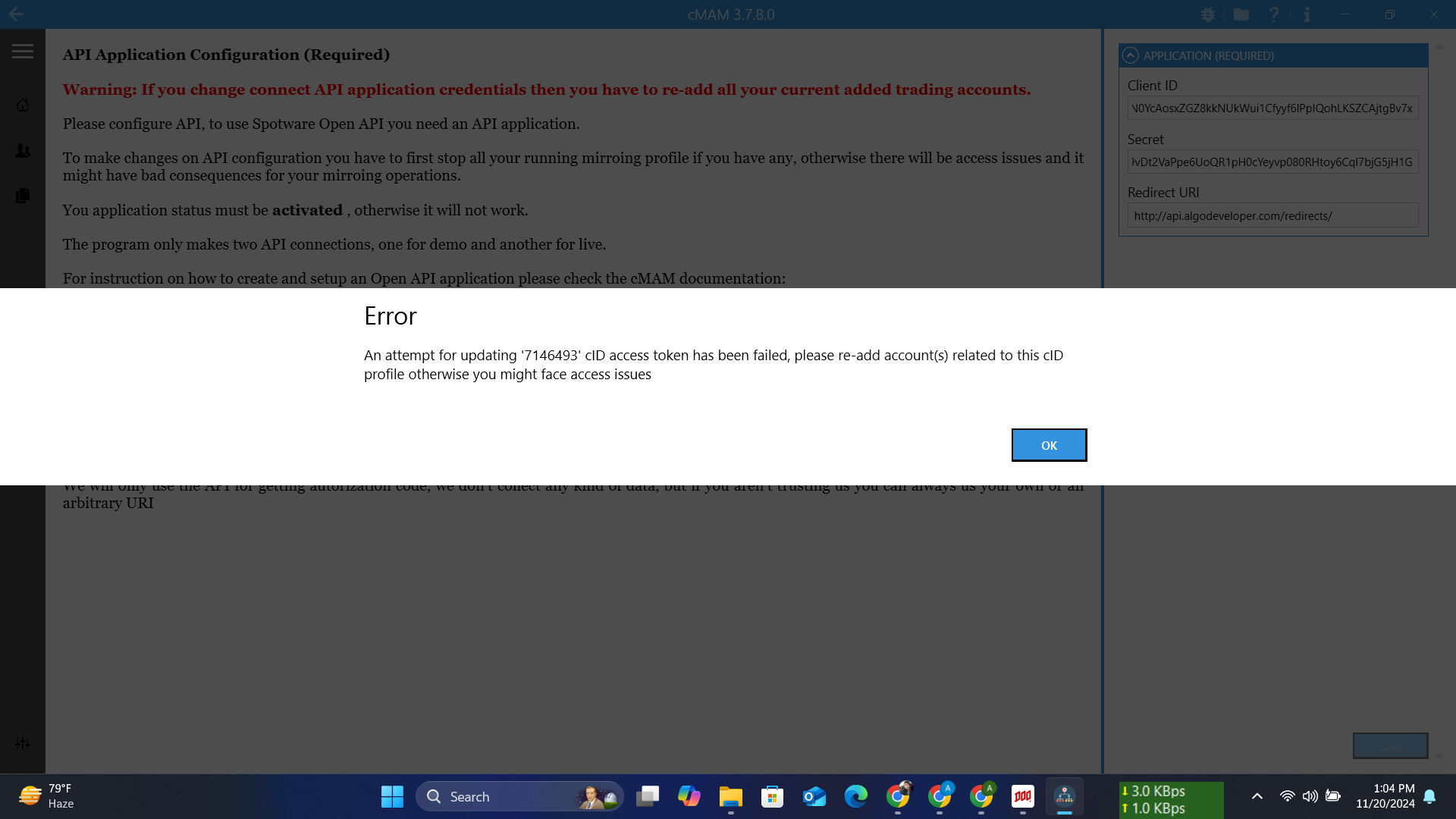
Task: Collapse the APPLICATION (REQUIRED) panel
Action: point(1131,55)
